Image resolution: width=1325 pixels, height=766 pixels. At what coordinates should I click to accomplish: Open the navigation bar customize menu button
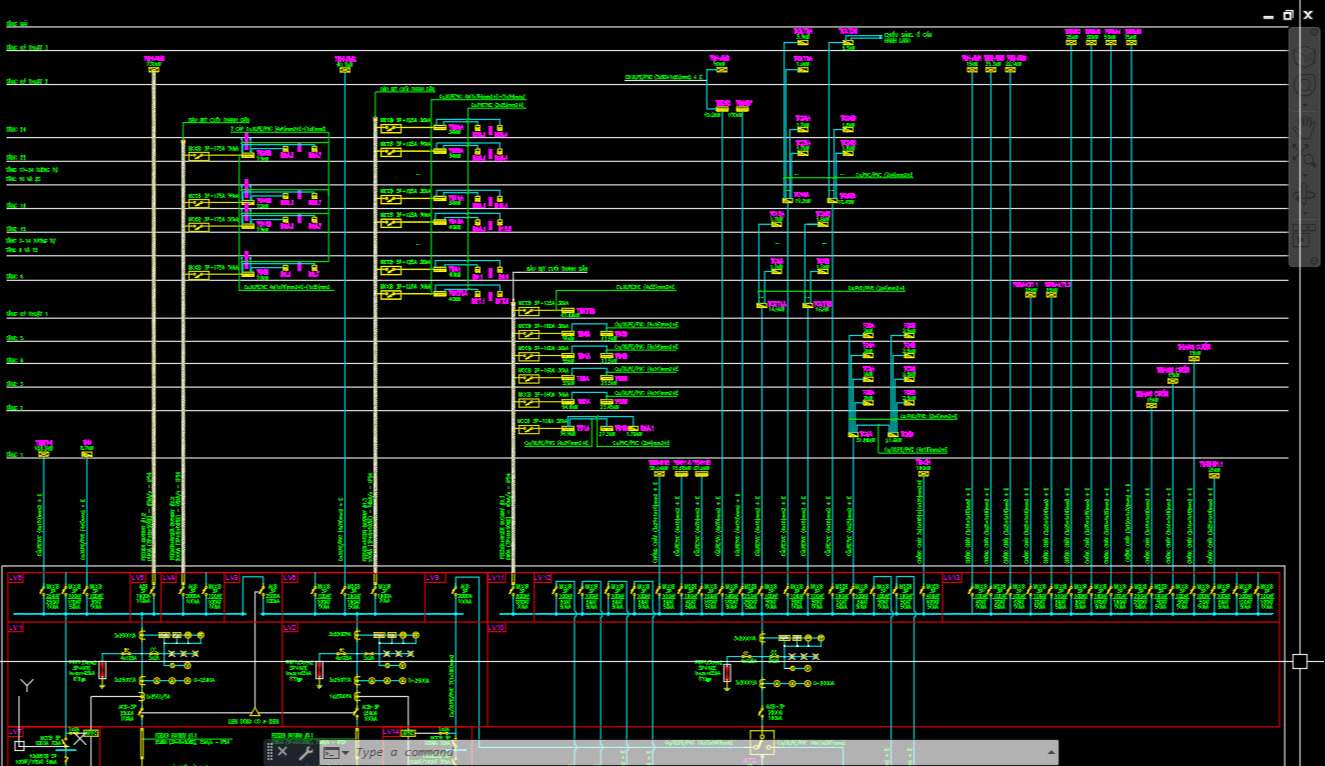pyautogui.click(x=1306, y=258)
